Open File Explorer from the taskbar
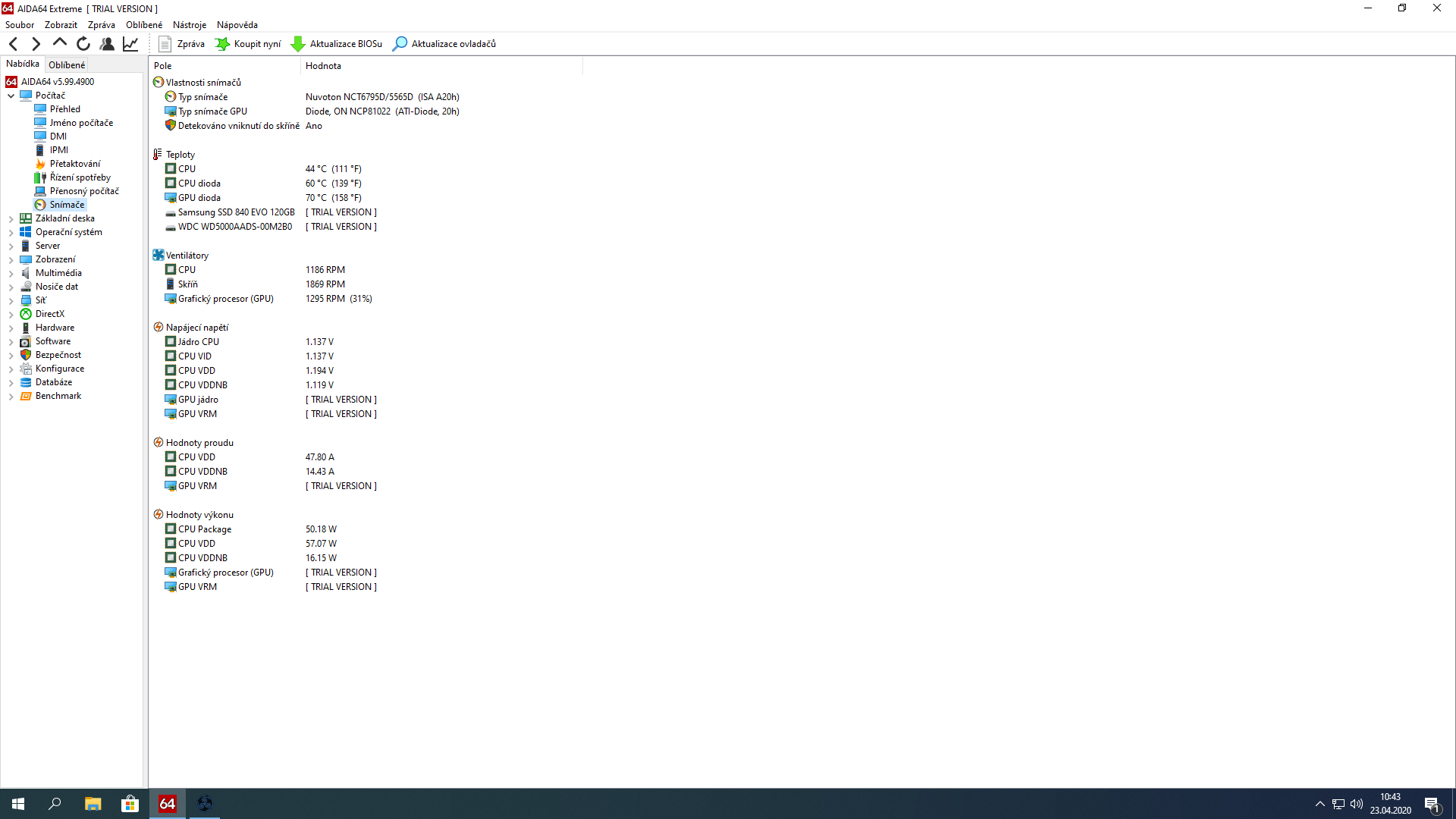 click(93, 804)
